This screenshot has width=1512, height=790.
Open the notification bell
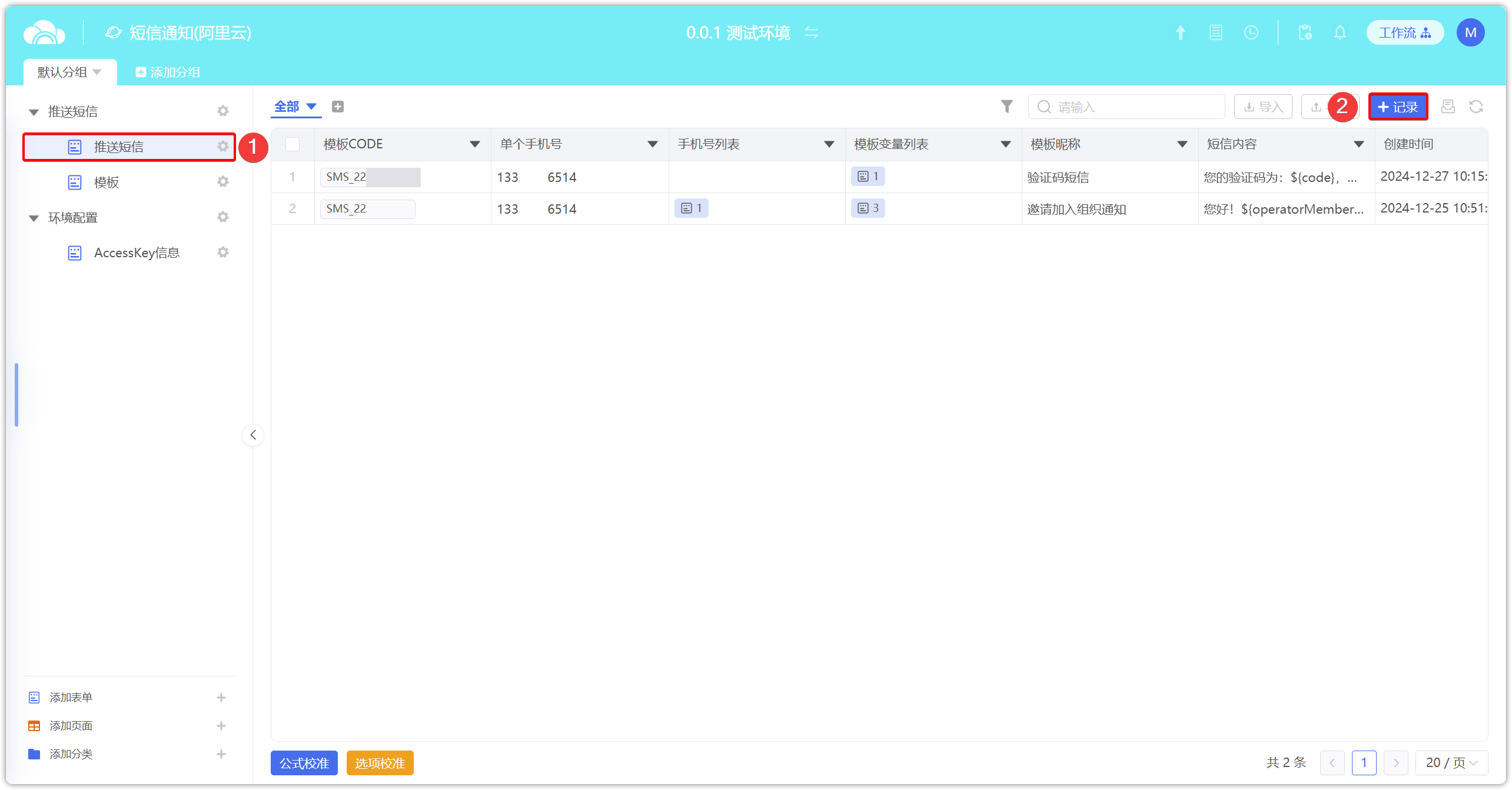point(1340,32)
